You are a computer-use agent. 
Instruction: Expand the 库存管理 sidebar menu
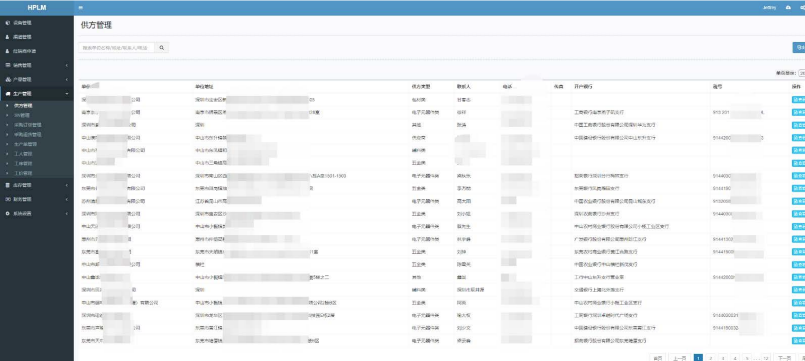click(x=36, y=185)
